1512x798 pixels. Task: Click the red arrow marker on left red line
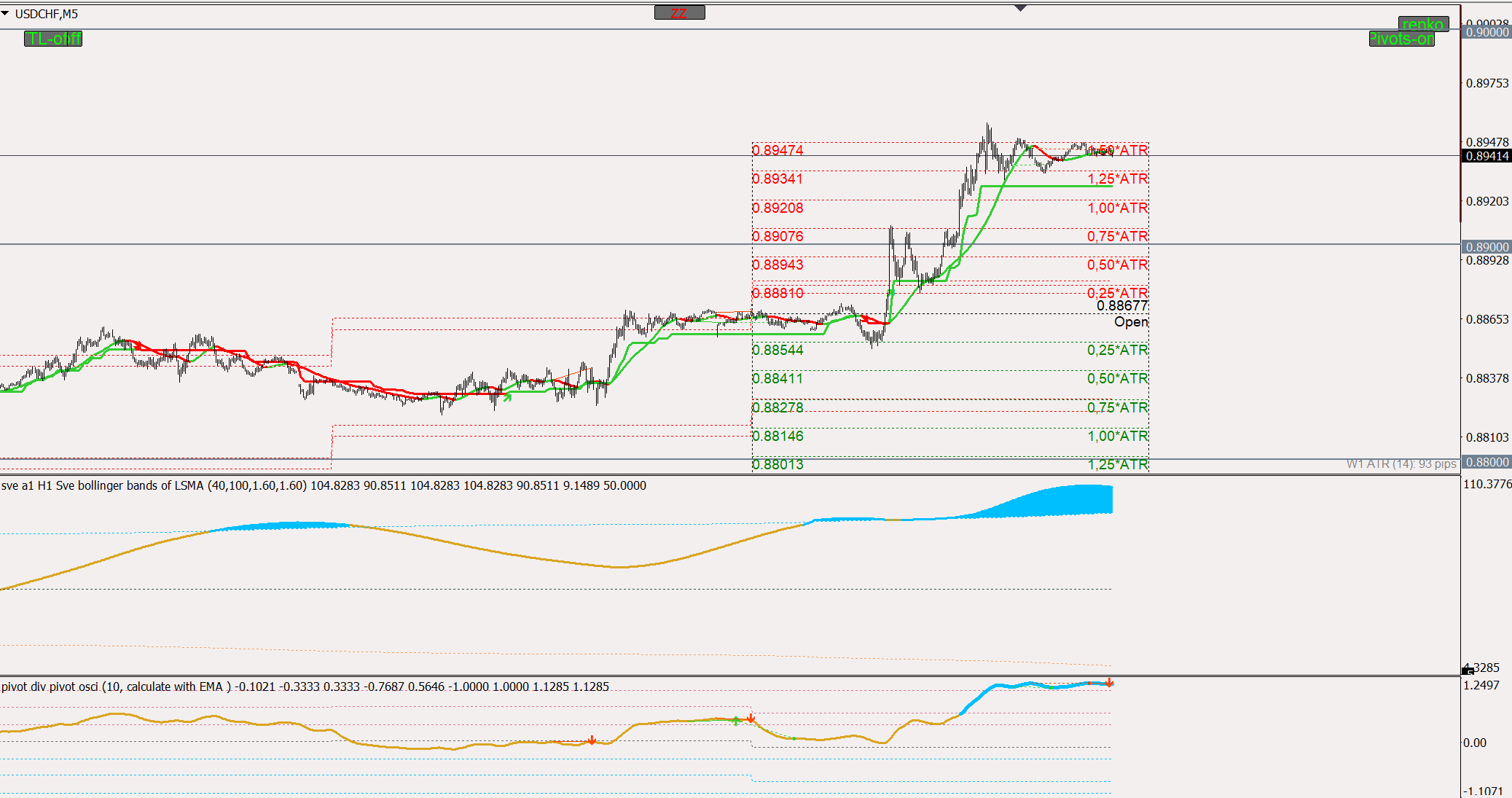[138, 345]
